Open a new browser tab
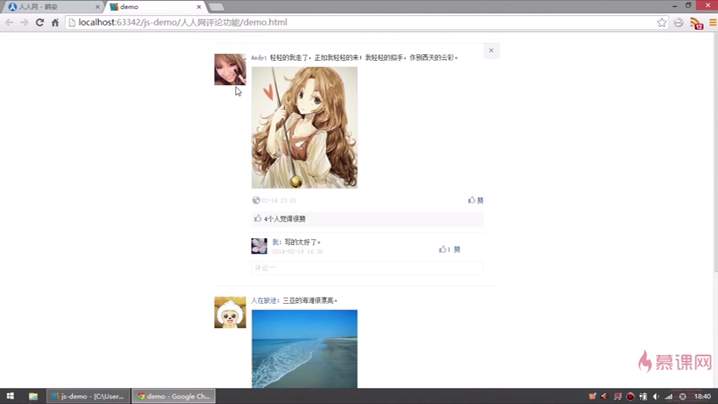This screenshot has height=404, width=718. click(216, 7)
